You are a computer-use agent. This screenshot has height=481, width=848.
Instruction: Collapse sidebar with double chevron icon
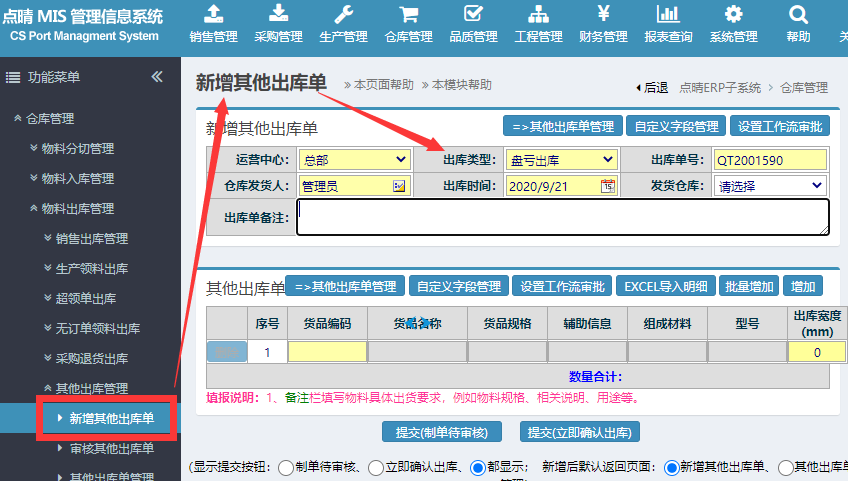coord(157,77)
